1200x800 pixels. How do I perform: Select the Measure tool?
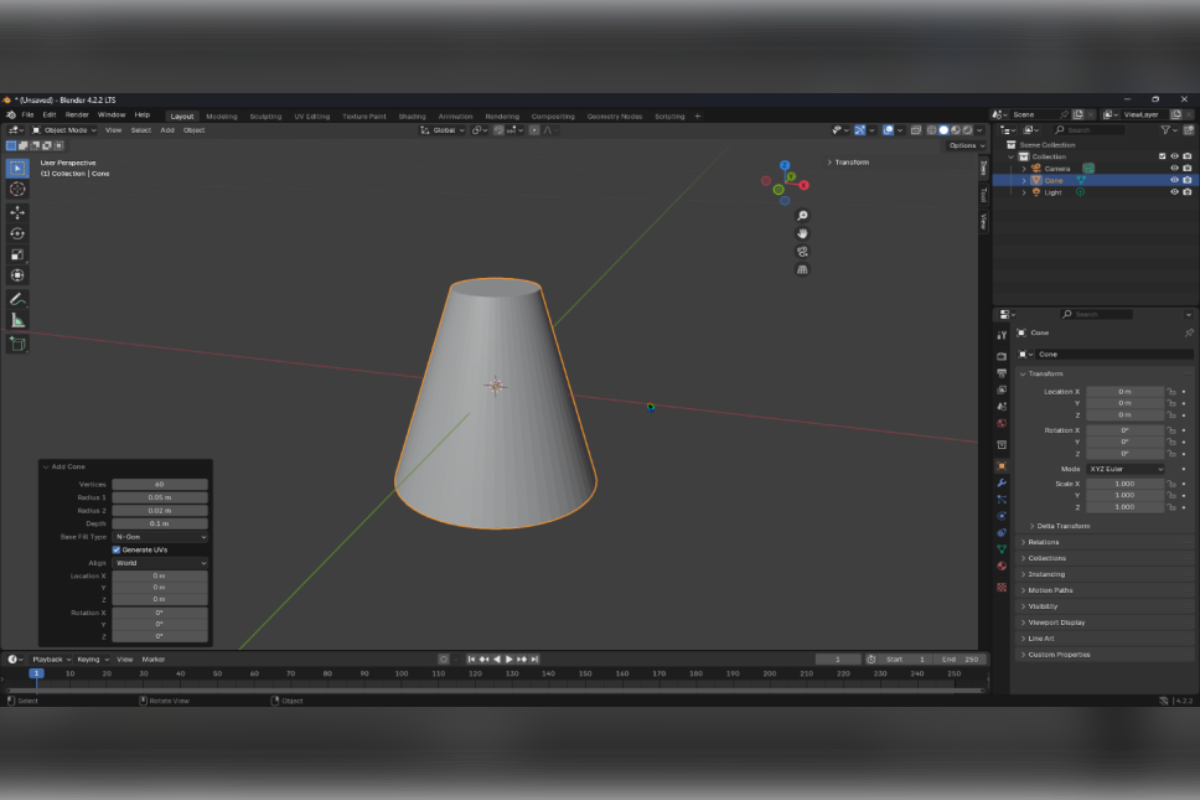click(17, 320)
